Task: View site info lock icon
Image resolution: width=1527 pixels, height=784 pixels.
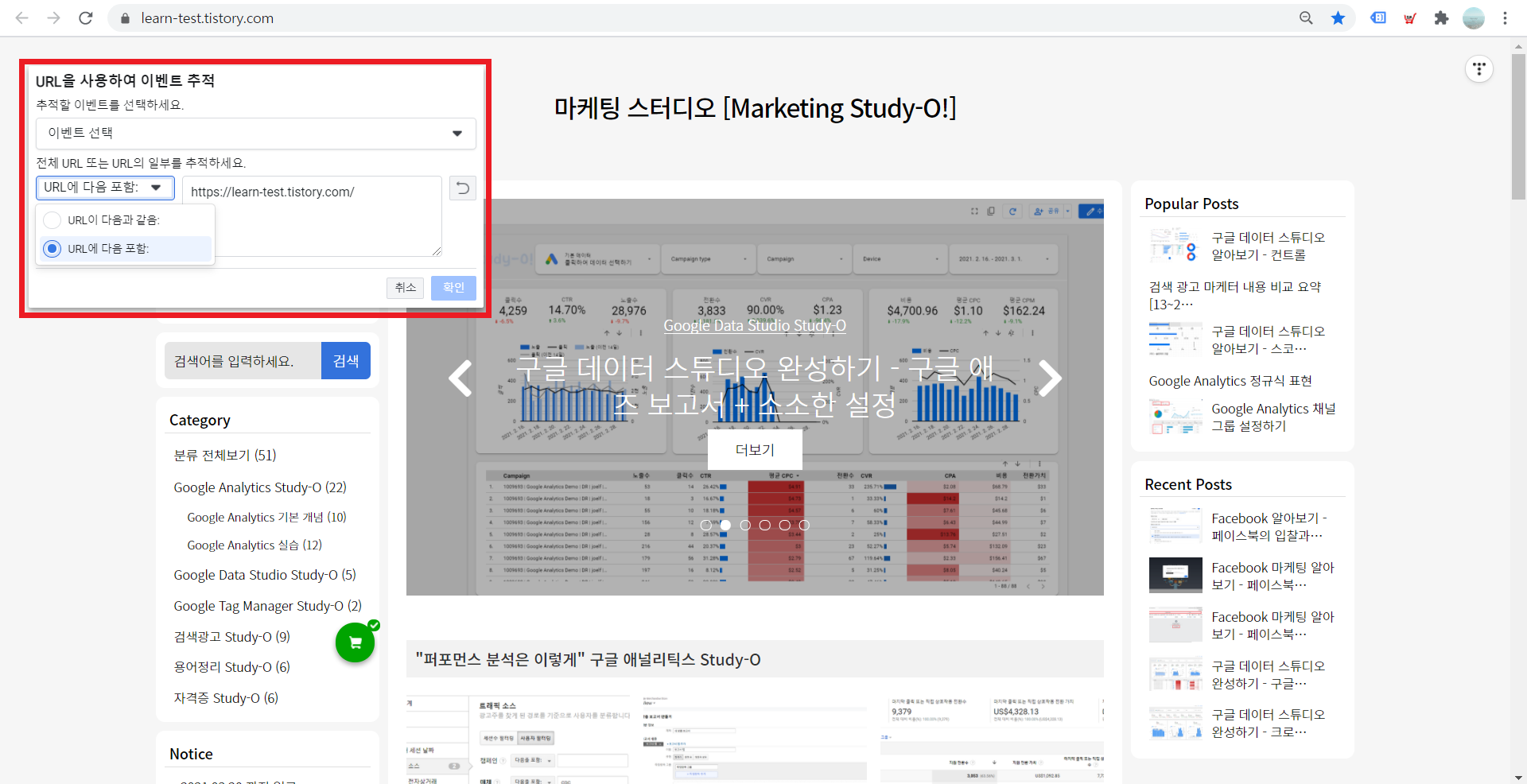Action: point(125,17)
